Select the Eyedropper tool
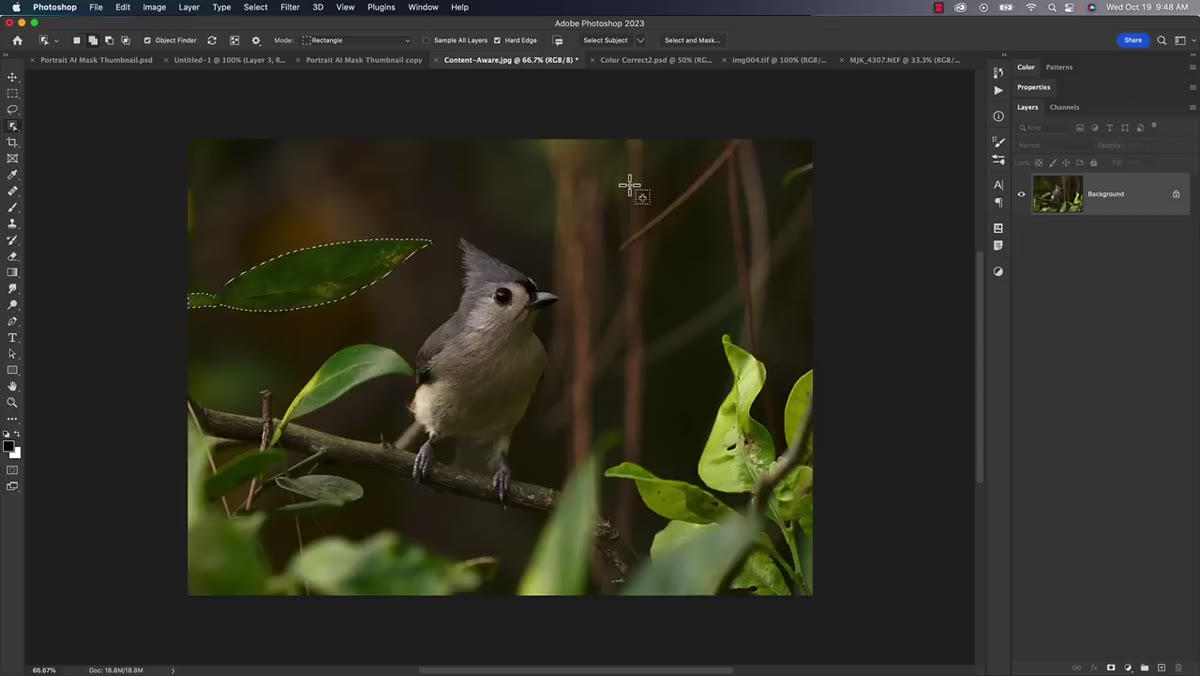 [12, 174]
